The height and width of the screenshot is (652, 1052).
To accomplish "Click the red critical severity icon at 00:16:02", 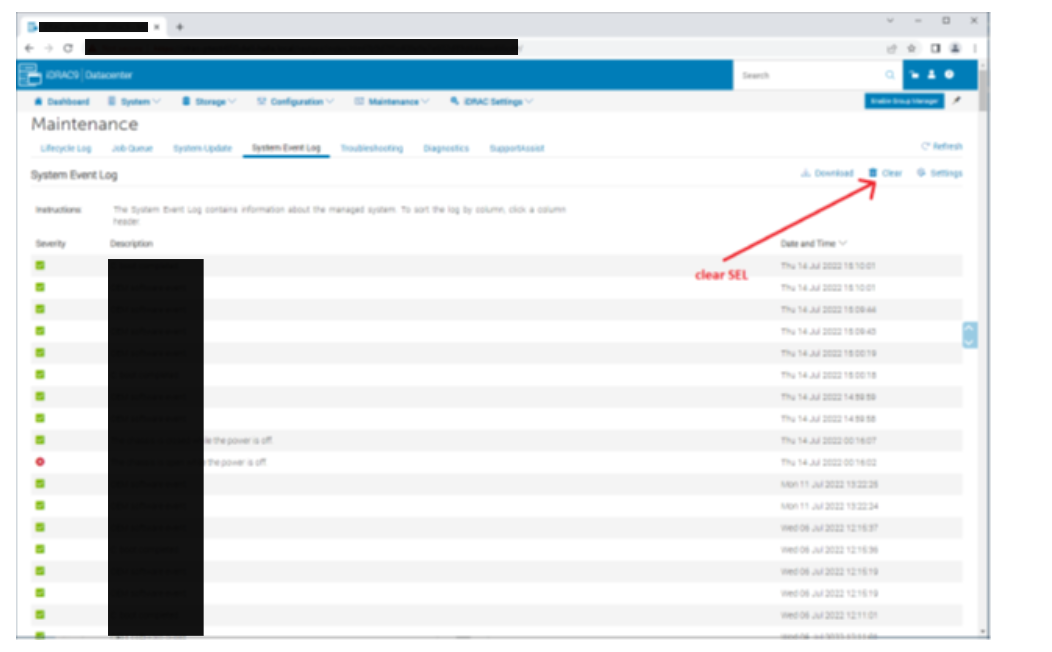I will (x=40, y=461).
